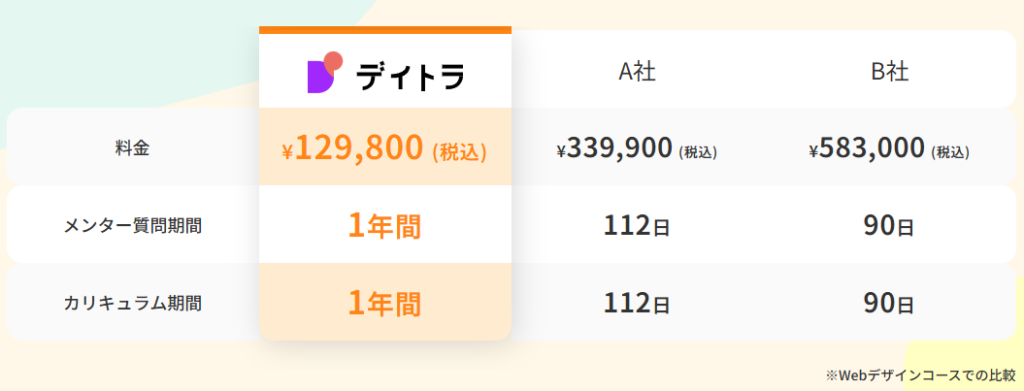Screen dimensions: 1024x391
Task: Click the A社 column header
Action: click(x=637, y=72)
